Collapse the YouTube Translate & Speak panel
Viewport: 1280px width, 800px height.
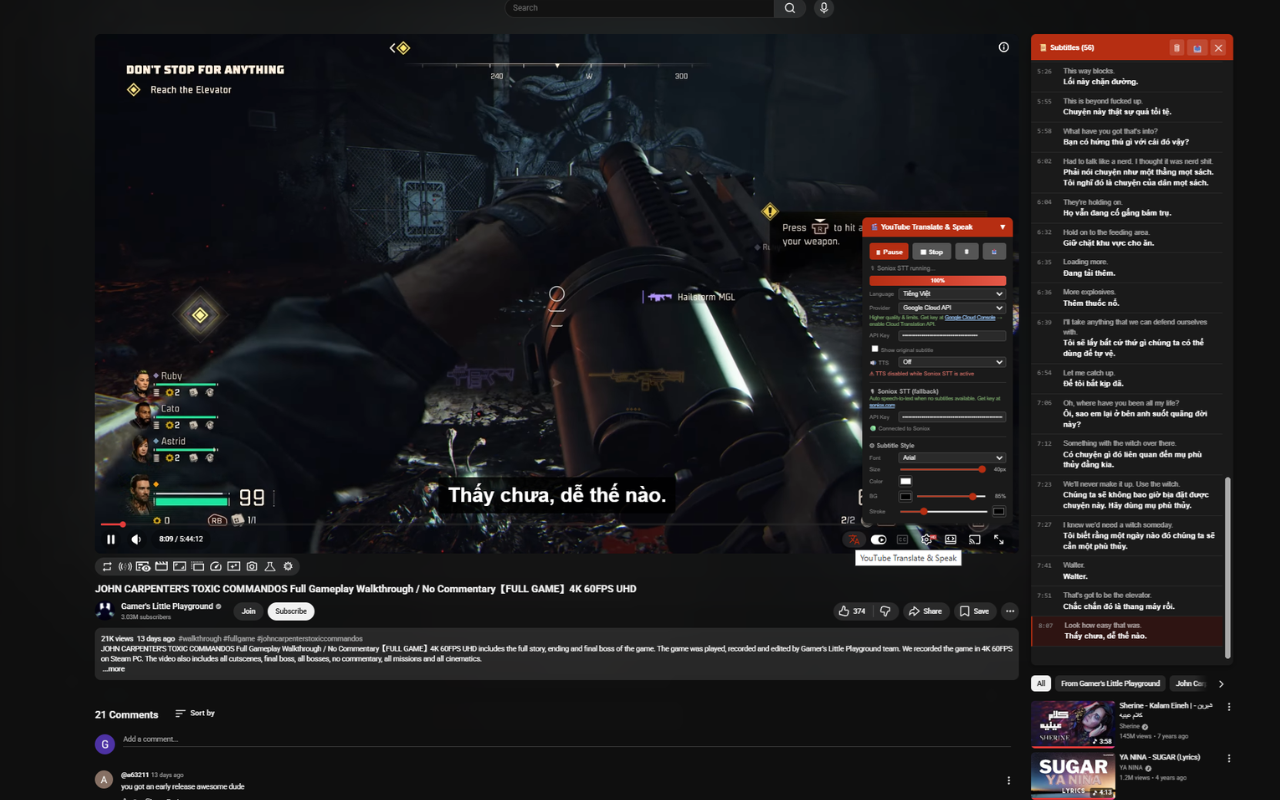(1003, 227)
